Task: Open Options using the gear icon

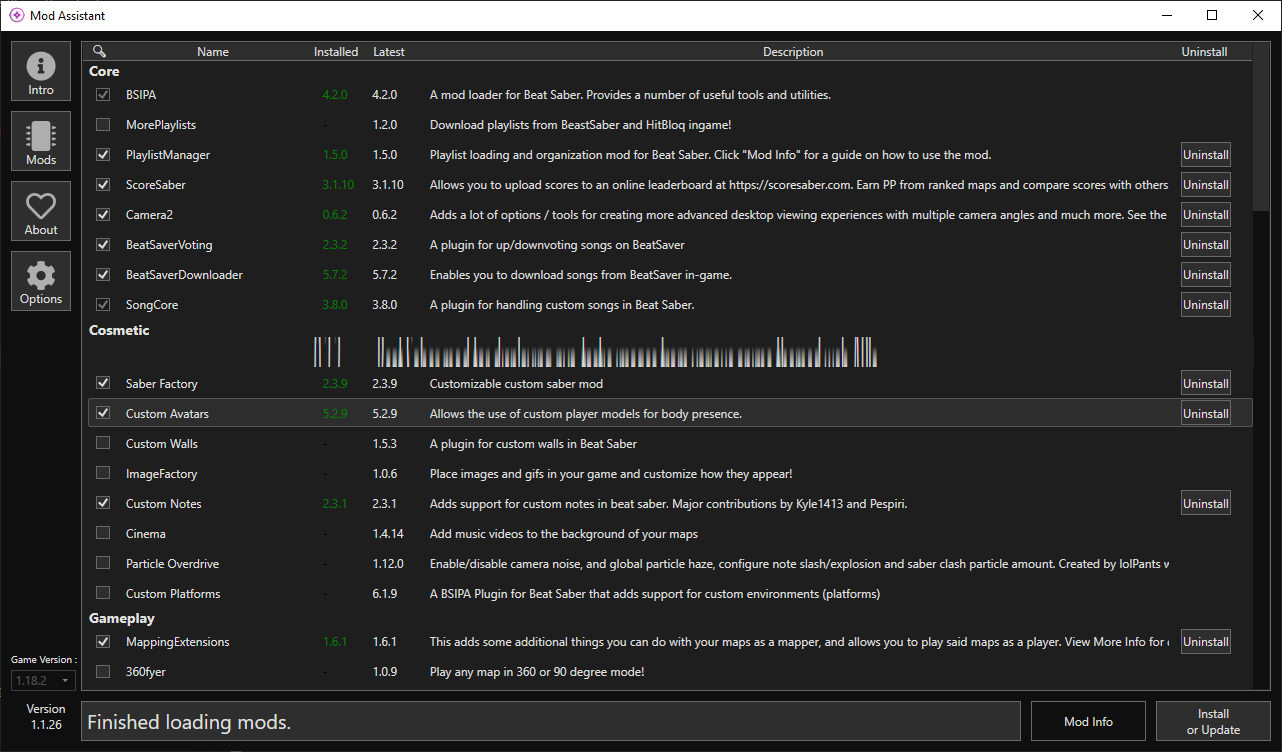Action: point(40,280)
